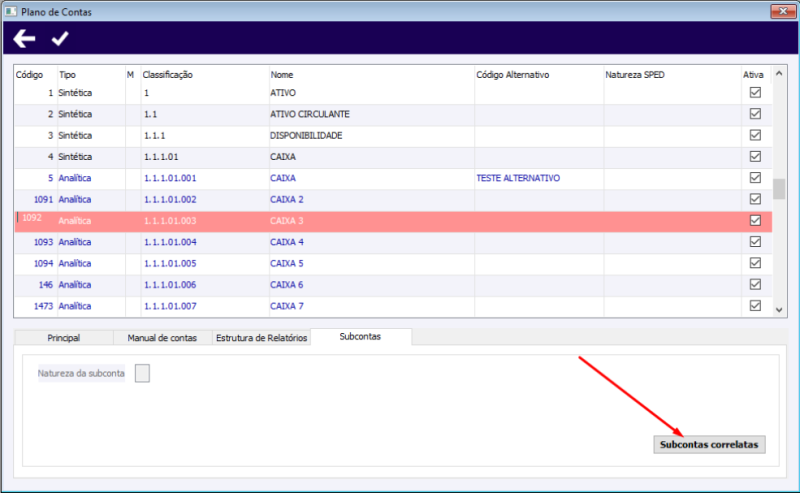Click code 1092 in the selected row
The height and width of the screenshot is (493, 800).
[32, 218]
